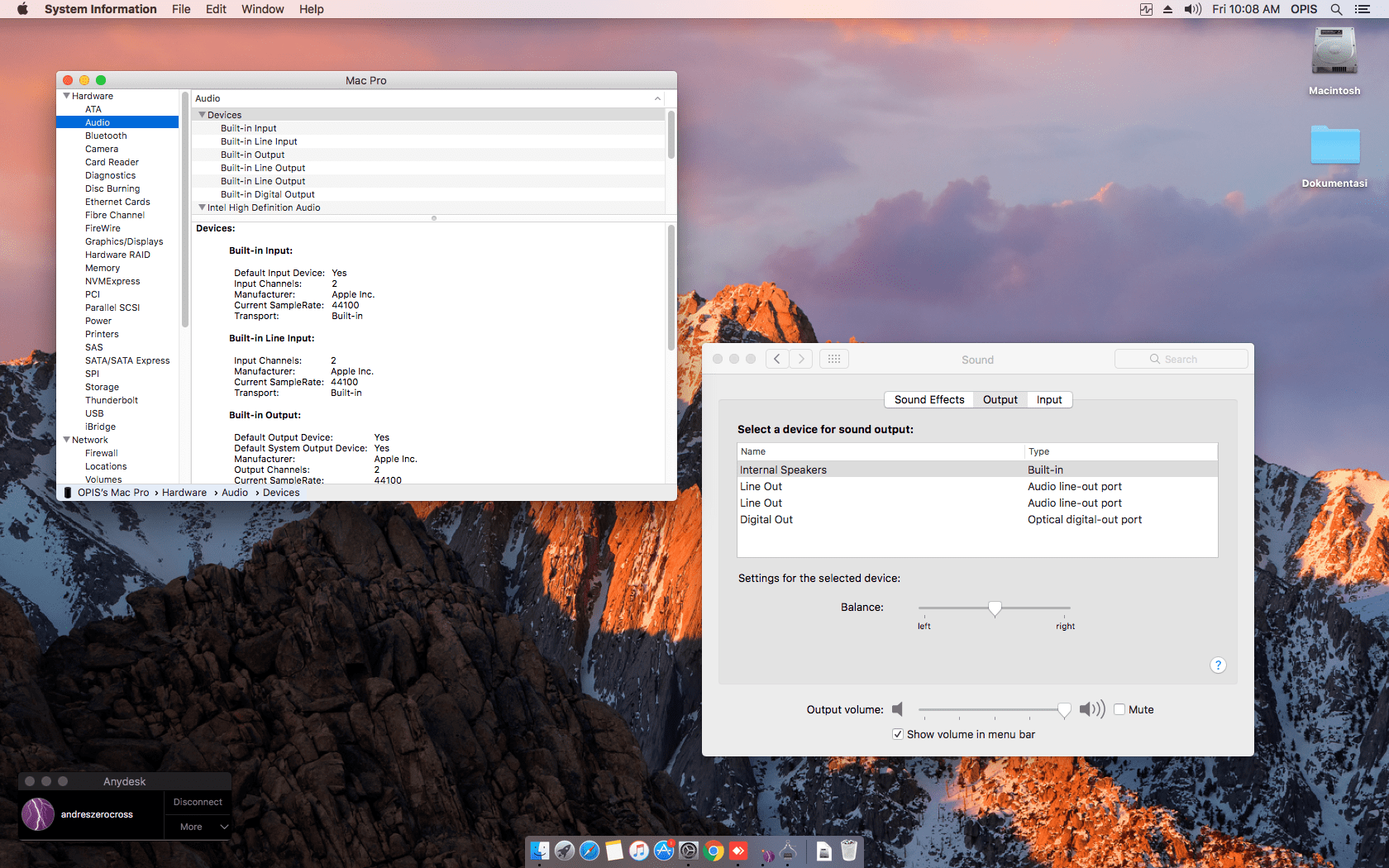Screen dimensions: 1389x868
Task: Open Launchpad from the Dock
Action: click(565, 851)
